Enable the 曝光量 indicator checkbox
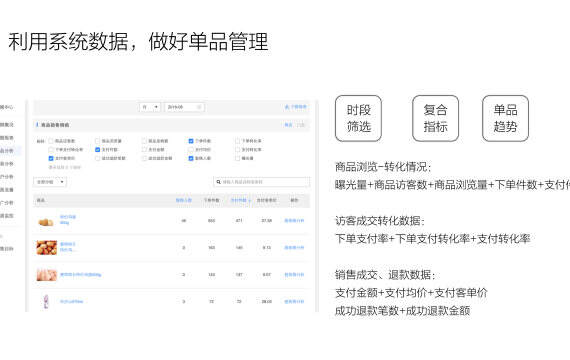Image resolution: width=570 pixels, height=360 pixels. (237, 158)
